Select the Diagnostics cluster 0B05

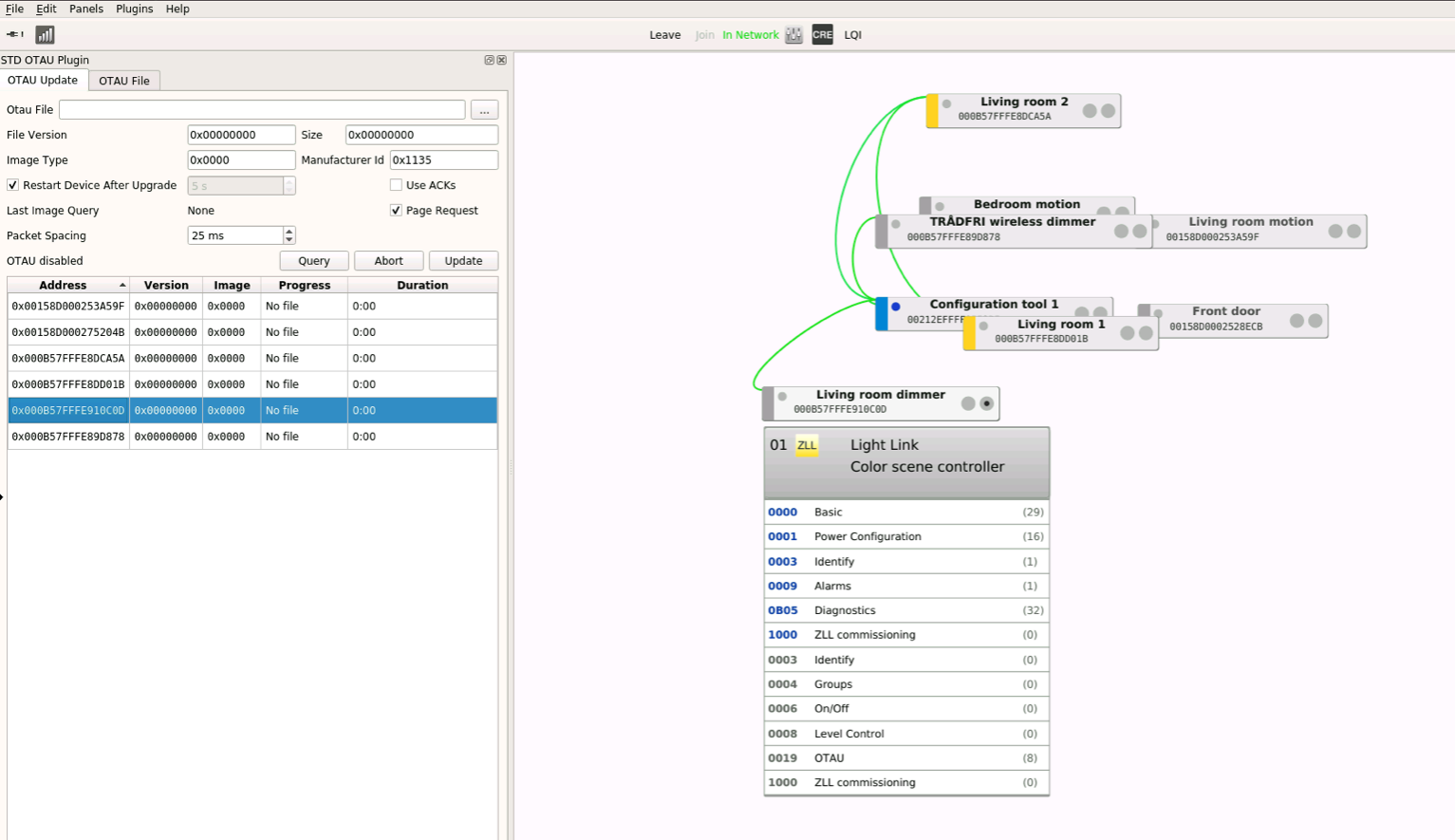pyautogui.click(x=906, y=610)
